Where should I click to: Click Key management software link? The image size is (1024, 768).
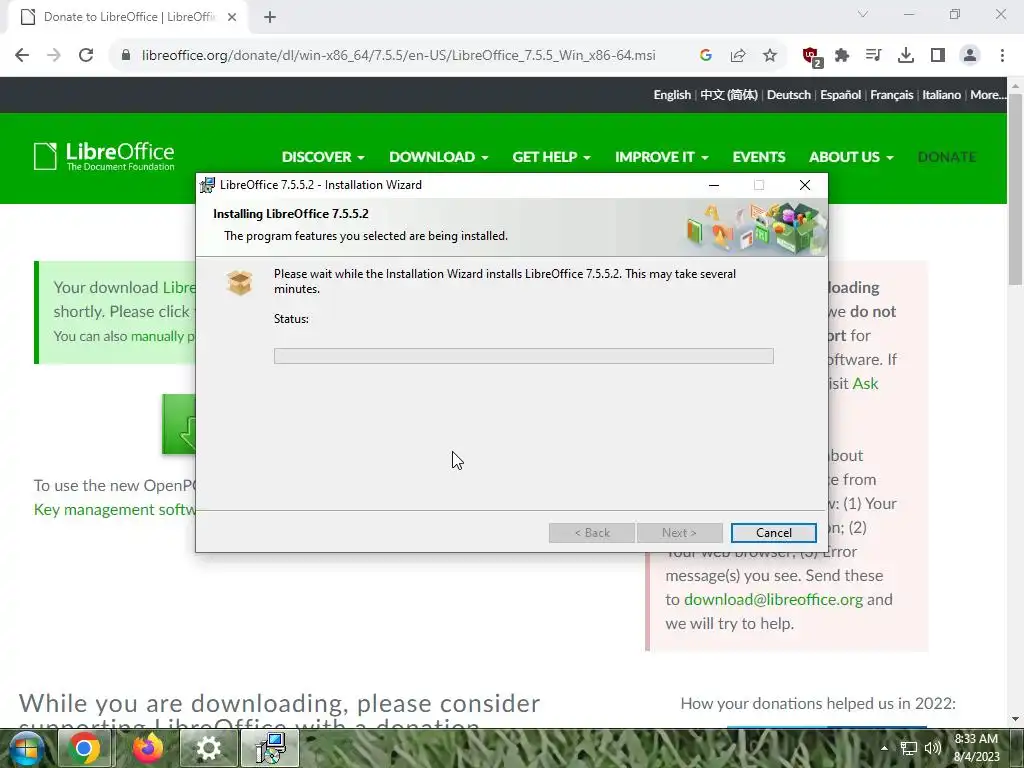[x=115, y=509]
